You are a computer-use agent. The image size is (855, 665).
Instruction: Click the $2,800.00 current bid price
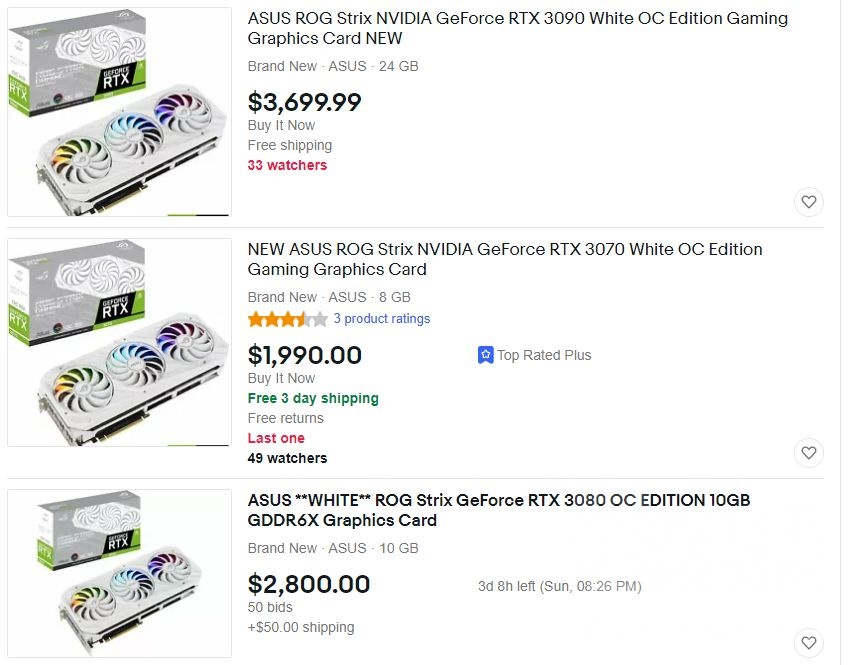[309, 584]
